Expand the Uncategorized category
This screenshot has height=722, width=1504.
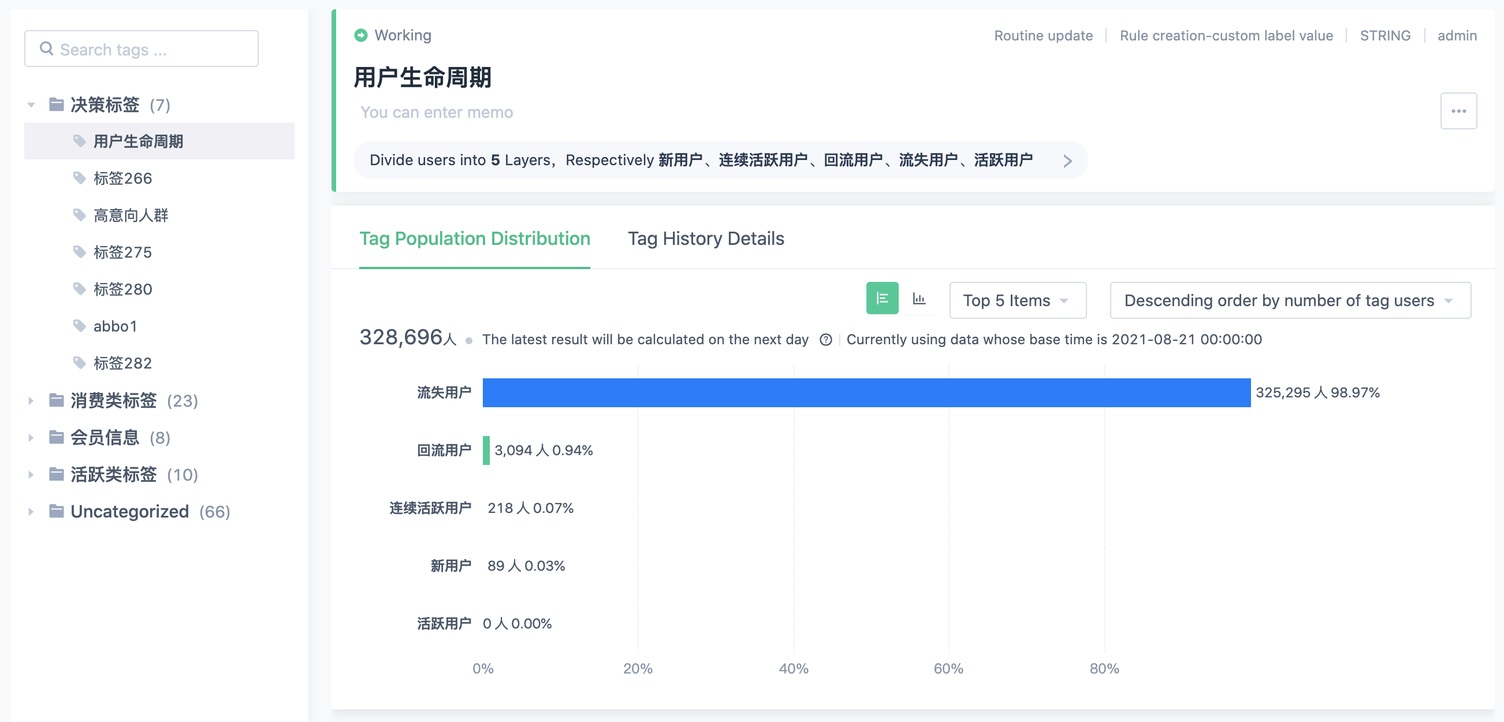tap(30, 511)
